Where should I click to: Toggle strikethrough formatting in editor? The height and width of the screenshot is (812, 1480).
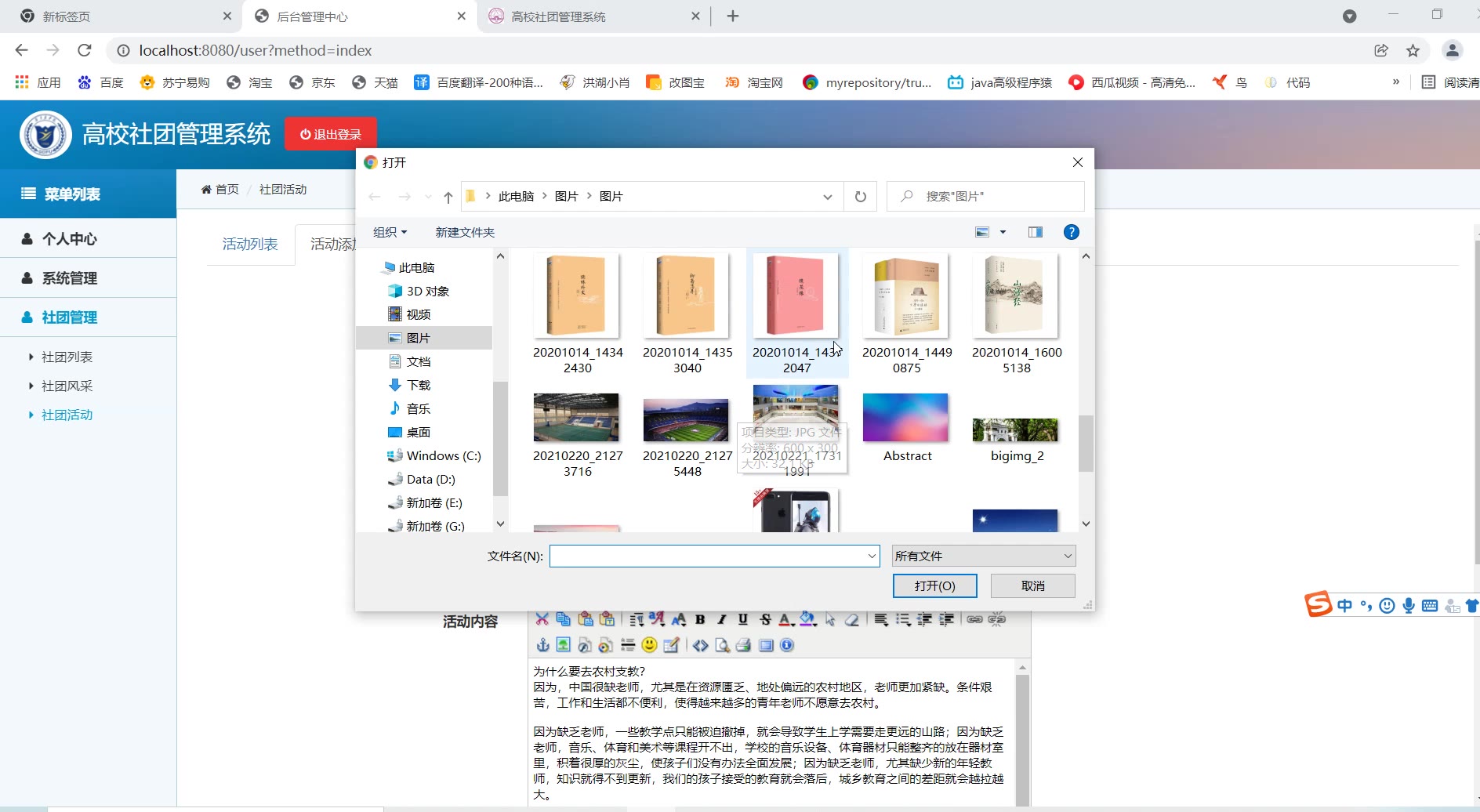(x=766, y=619)
